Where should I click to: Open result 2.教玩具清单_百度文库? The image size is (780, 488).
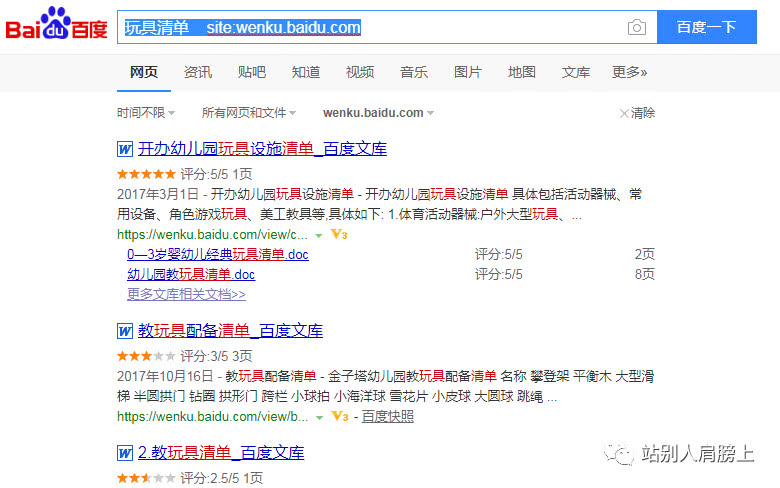(221, 453)
